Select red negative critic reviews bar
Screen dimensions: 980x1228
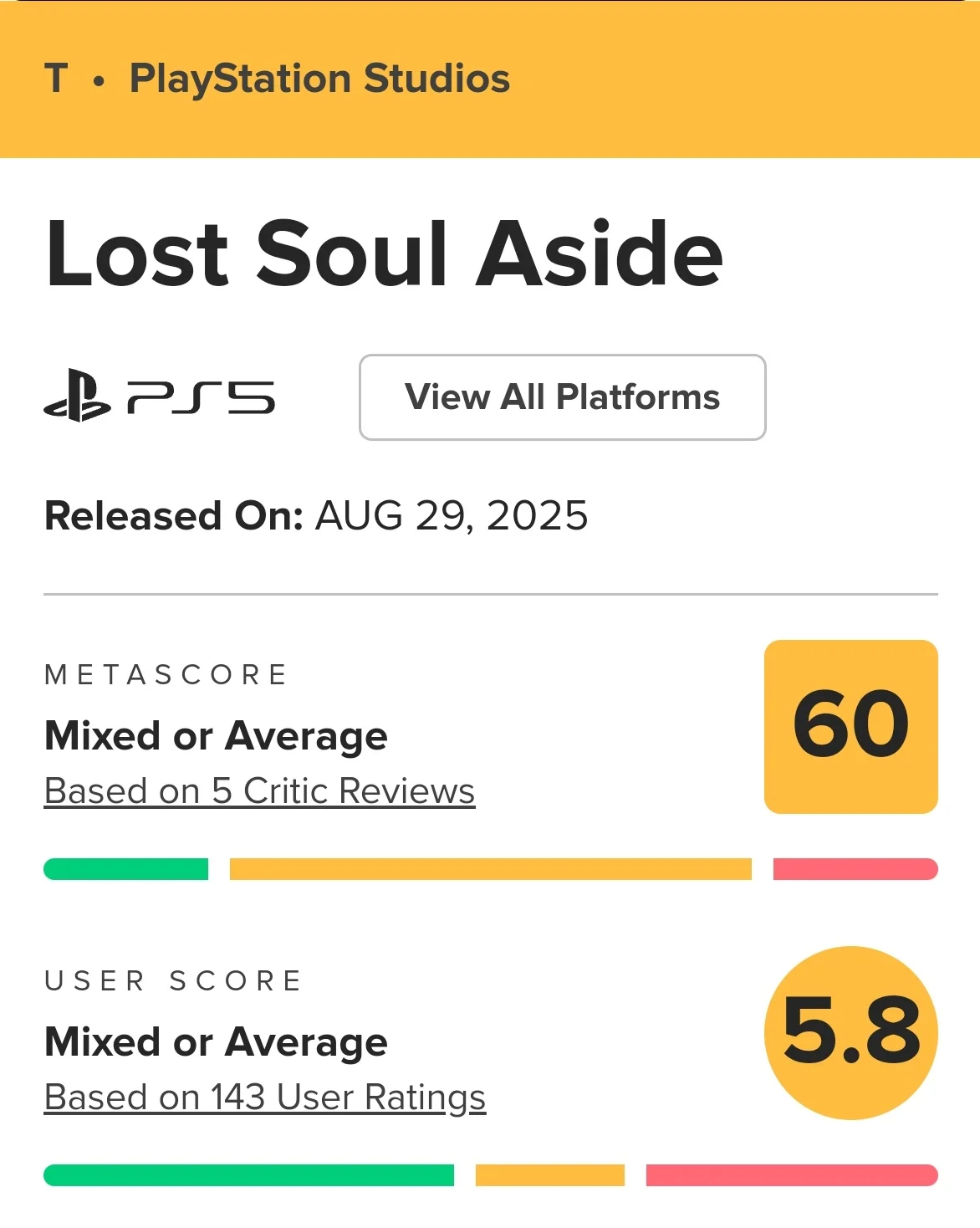click(x=855, y=869)
